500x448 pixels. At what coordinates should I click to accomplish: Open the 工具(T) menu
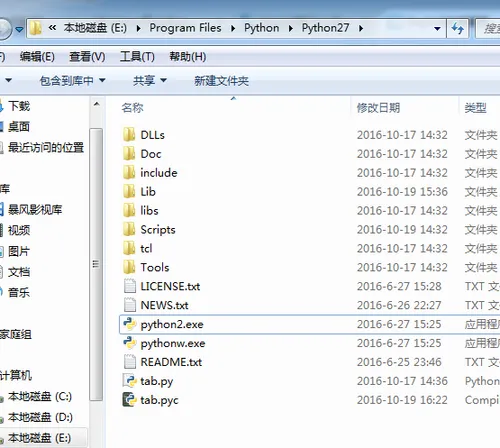pyautogui.click(x=137, y=57)
